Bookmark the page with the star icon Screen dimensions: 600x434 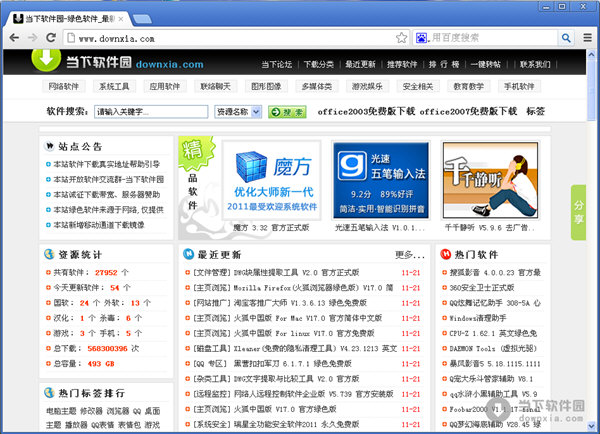(401, 38)
